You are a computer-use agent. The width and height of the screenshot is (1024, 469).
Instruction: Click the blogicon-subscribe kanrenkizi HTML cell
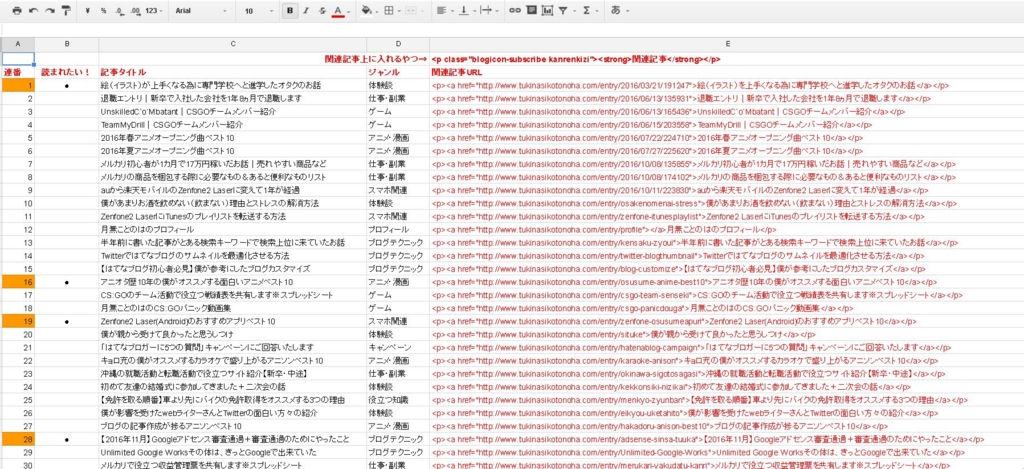pyautogui.click(x=727, y=59)
